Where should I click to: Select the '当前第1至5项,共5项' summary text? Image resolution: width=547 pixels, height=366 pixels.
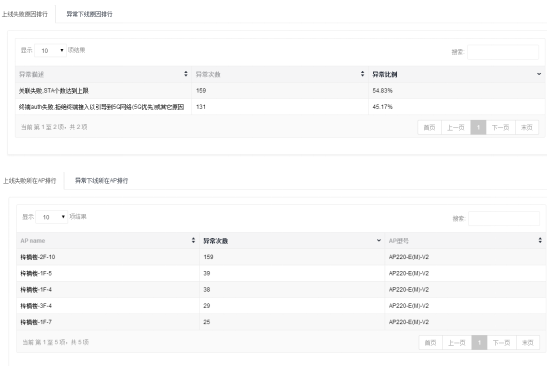(56, 342)
